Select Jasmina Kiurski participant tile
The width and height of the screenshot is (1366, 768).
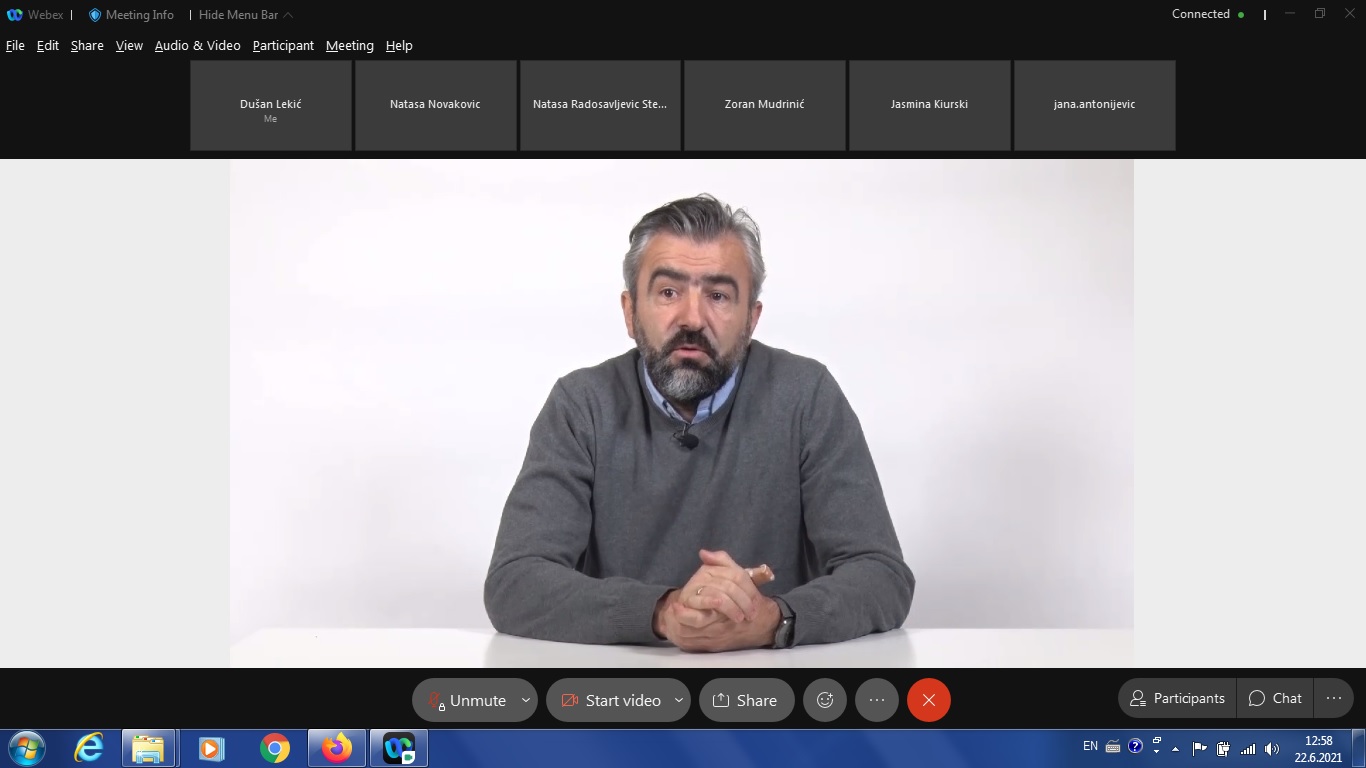click(x=929, y=105)
